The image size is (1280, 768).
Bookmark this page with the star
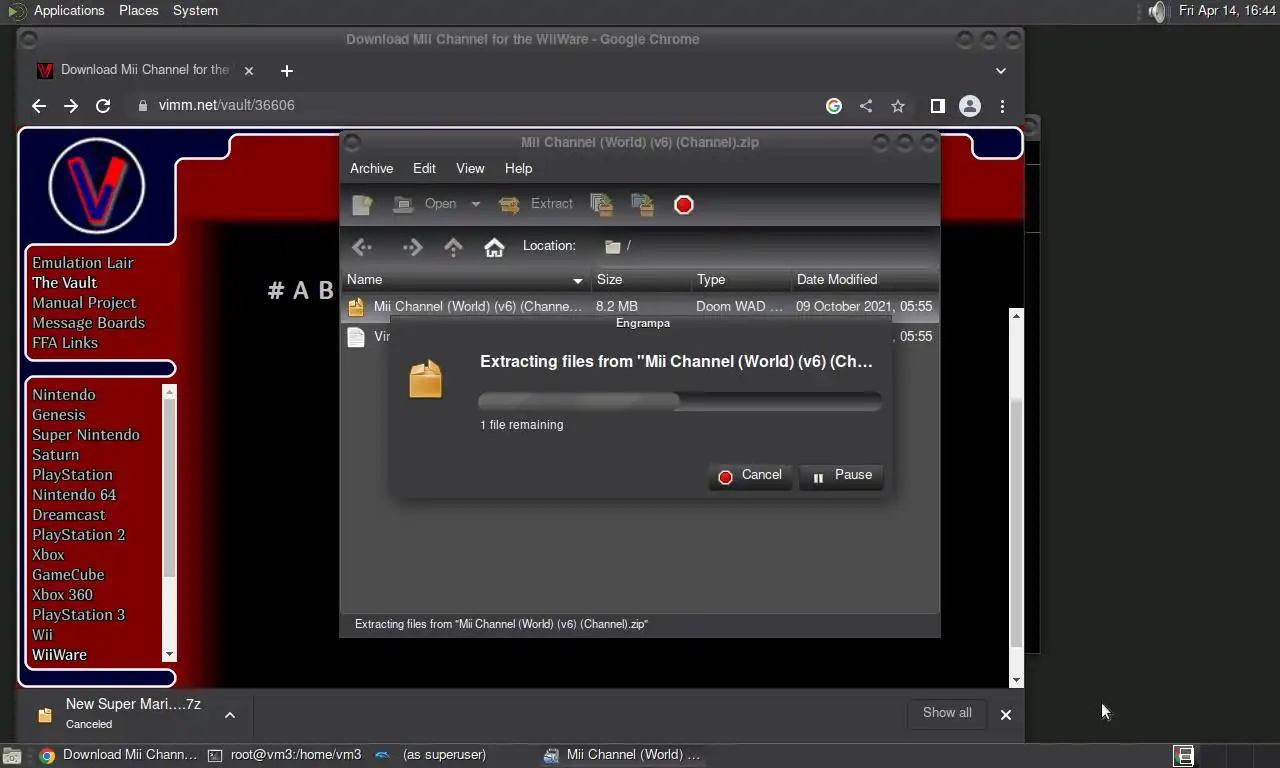click(x=898, y=106)
